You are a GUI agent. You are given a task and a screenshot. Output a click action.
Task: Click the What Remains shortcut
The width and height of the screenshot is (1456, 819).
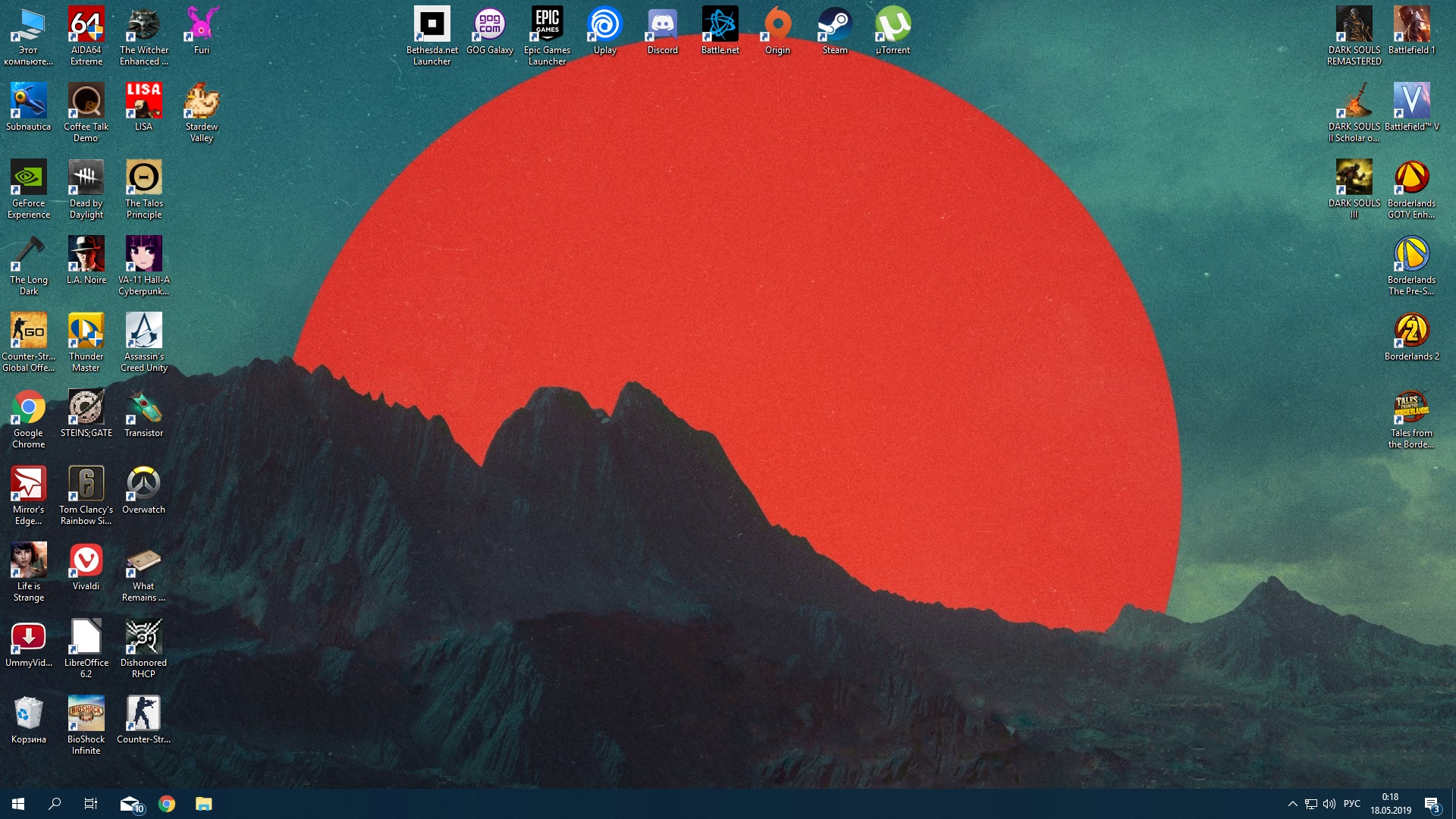coord(143,573)
